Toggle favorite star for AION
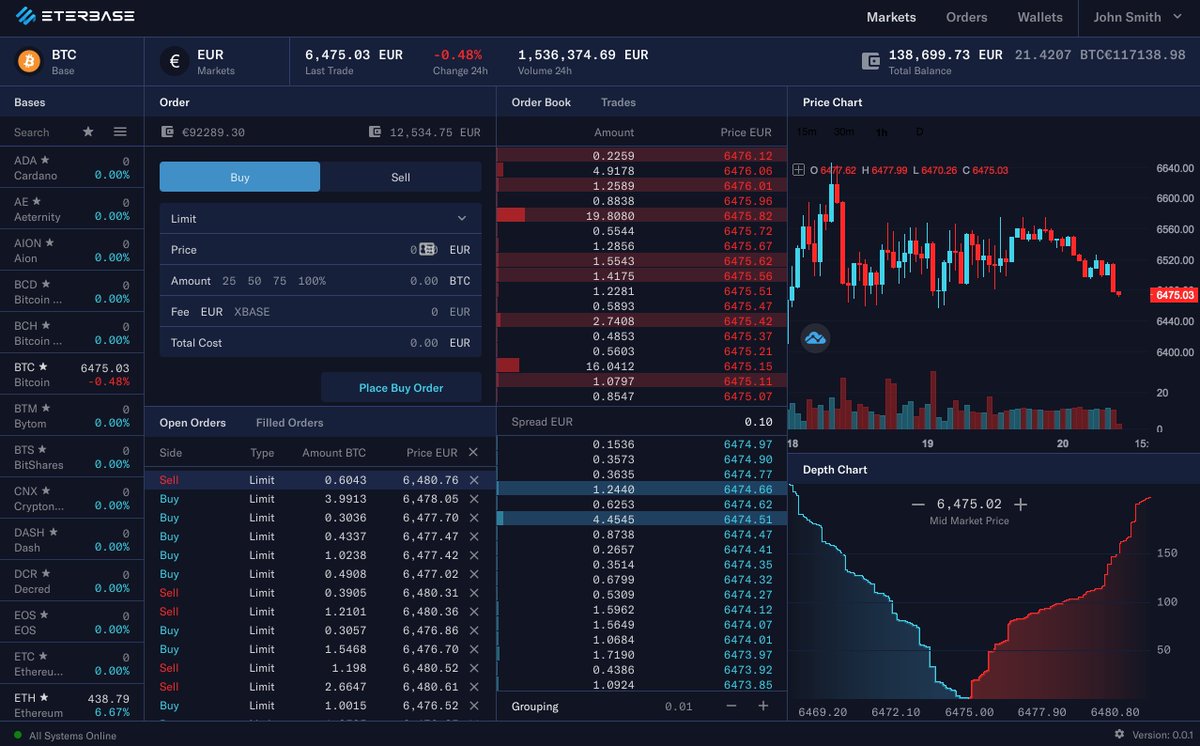Image resolution: width=1200 pixels, height=746 pixels. tap(49, 242)
